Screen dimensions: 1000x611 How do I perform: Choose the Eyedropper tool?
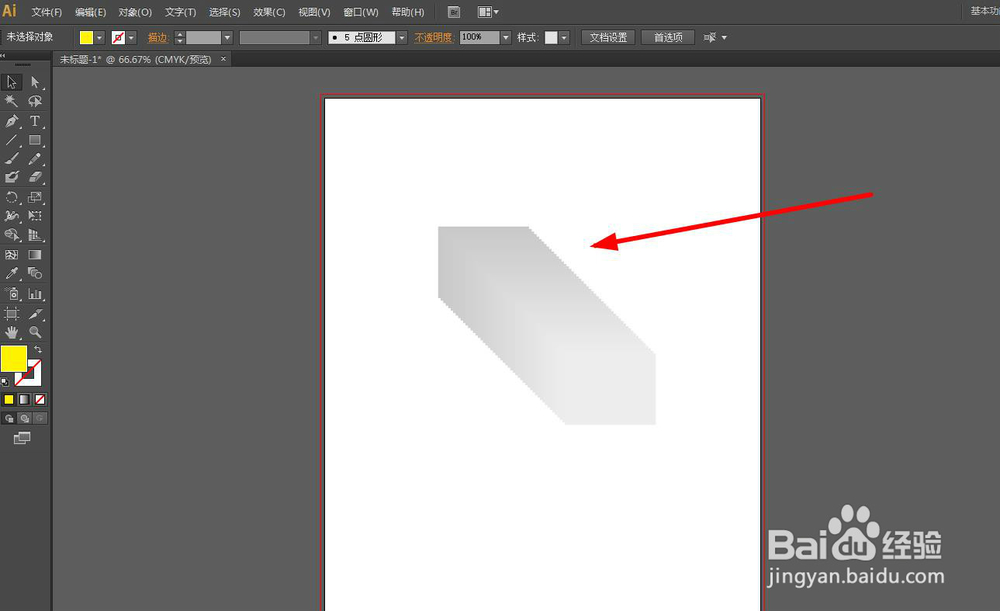[11, 274]
